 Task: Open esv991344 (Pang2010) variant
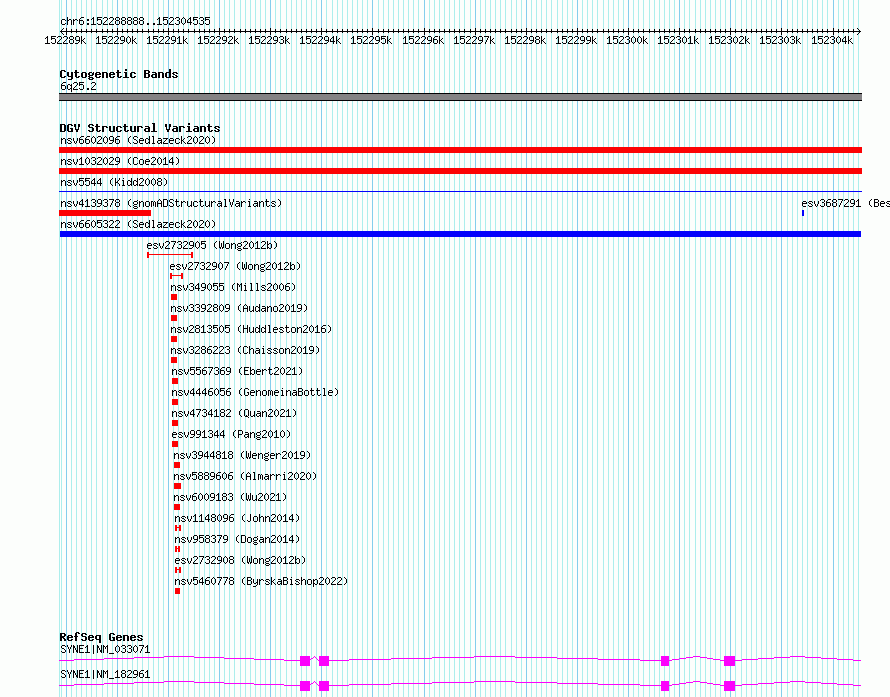(231, 434)
